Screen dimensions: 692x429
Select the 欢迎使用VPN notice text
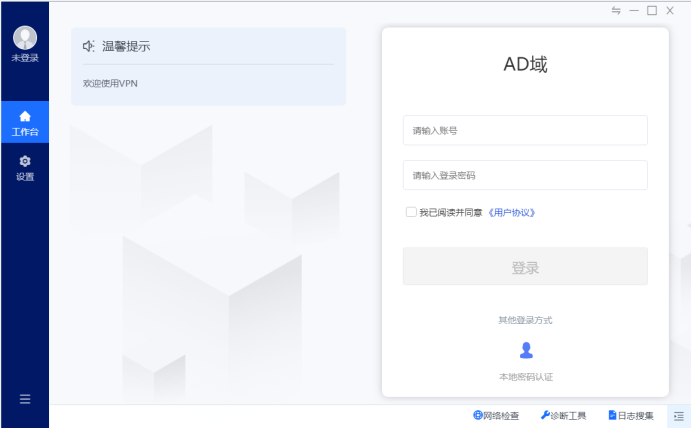(110, 83)
